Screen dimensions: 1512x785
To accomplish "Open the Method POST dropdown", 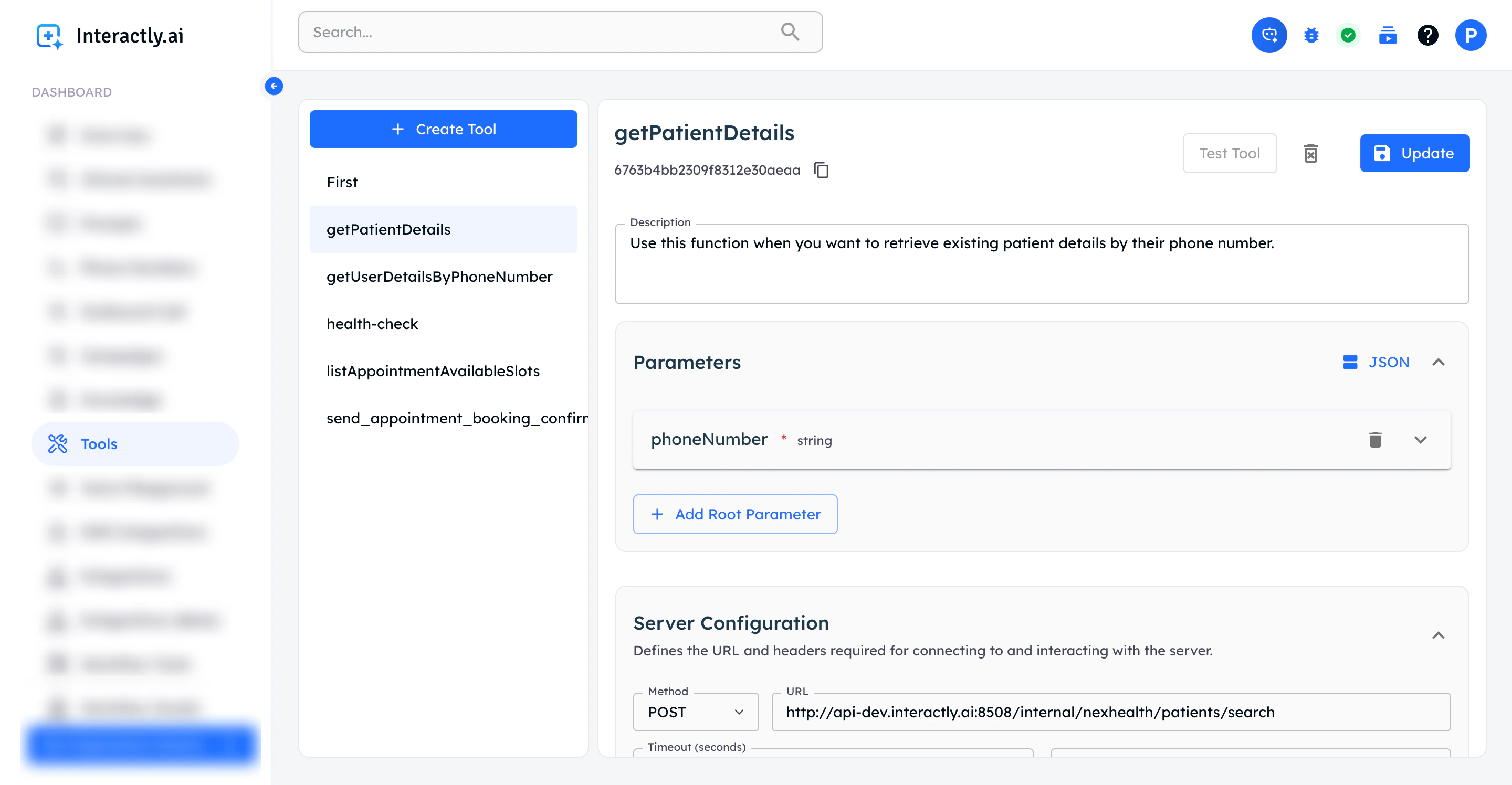I will (695, 712).
